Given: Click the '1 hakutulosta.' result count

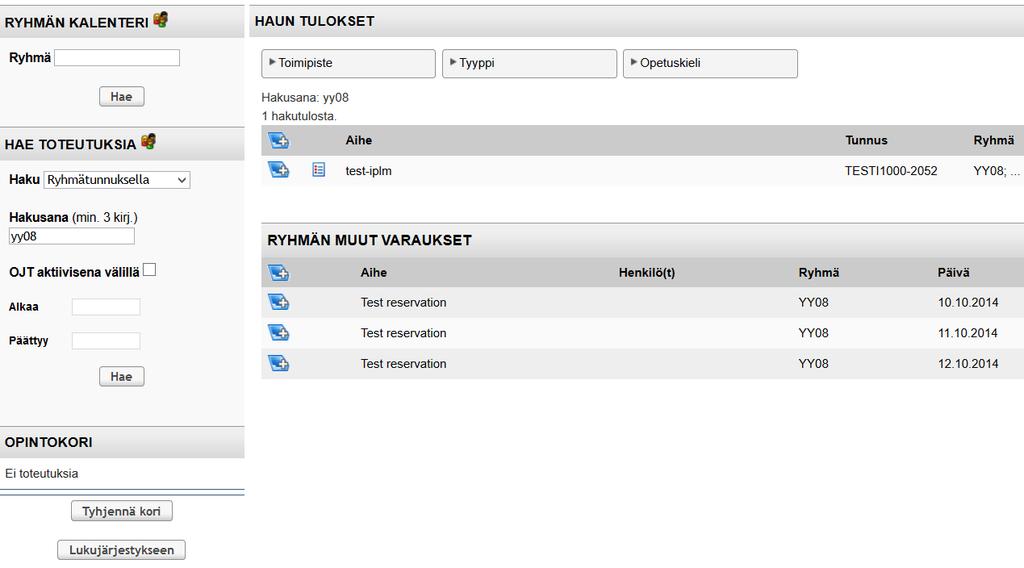Looking at the screenshot, I should tap(299, 116).
